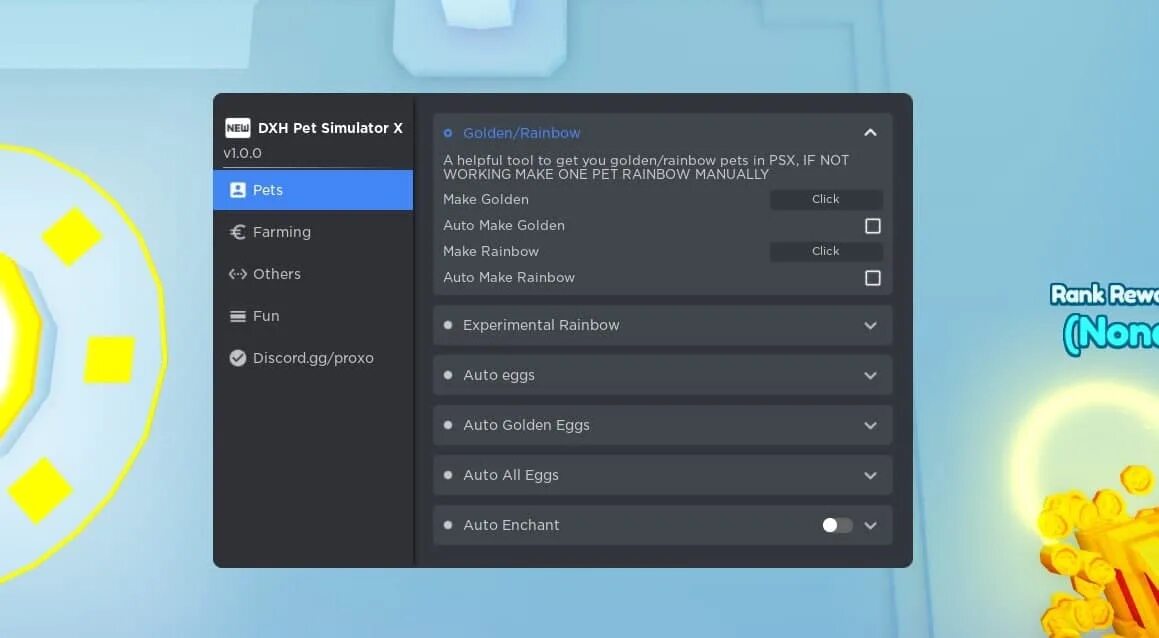Click the Experimental Rainbow label
1159x638 pixels.
pyautogui.click(x=541, y=325)
